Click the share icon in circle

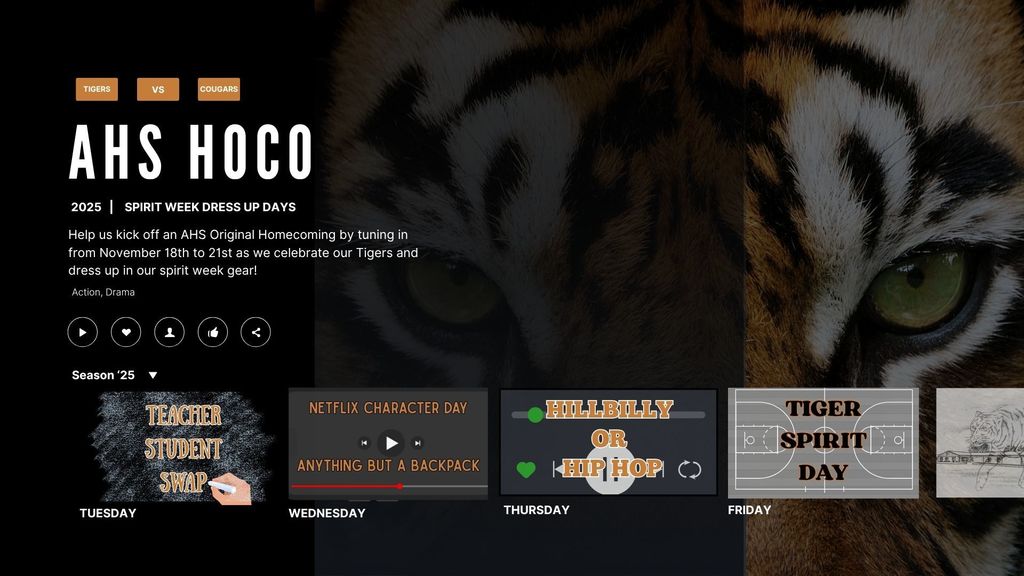(x=256, y=332)
